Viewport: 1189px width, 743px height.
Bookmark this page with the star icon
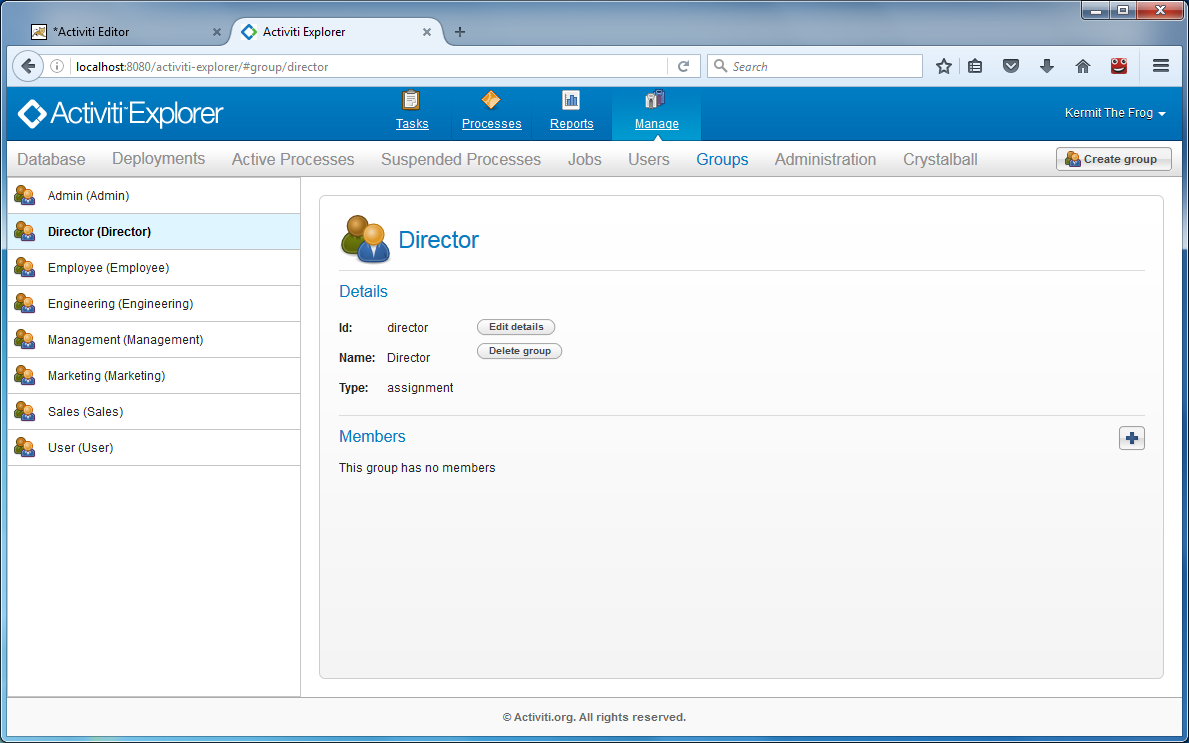943,66
